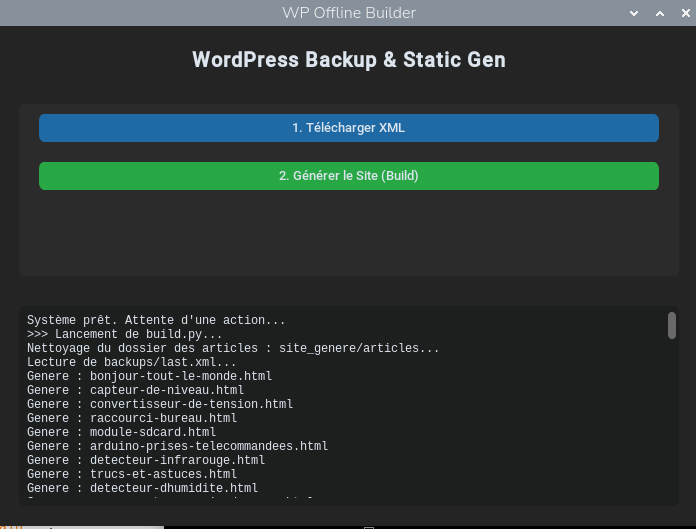Select the 'bonjour-tout-le-monde.html' log entry
Screen dimensions: 696x529
pyautogui.click(x=149, y=376)
